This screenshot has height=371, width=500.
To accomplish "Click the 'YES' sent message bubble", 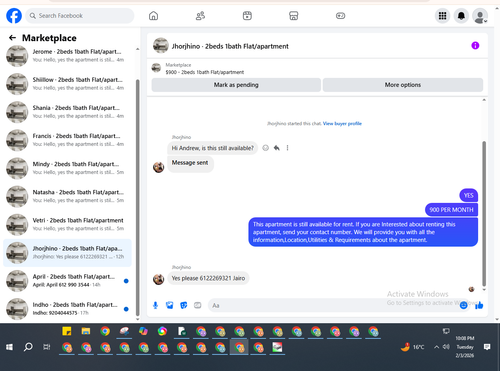I will point(468,195).
